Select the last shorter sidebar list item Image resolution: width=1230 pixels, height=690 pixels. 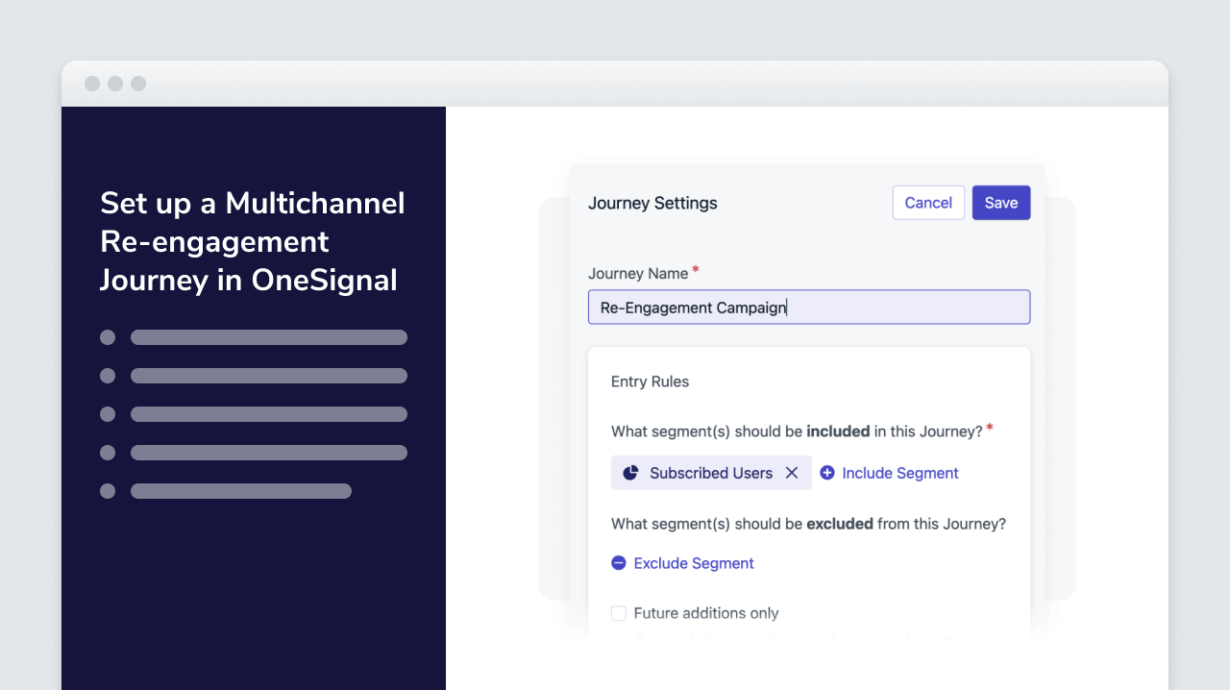241,491
